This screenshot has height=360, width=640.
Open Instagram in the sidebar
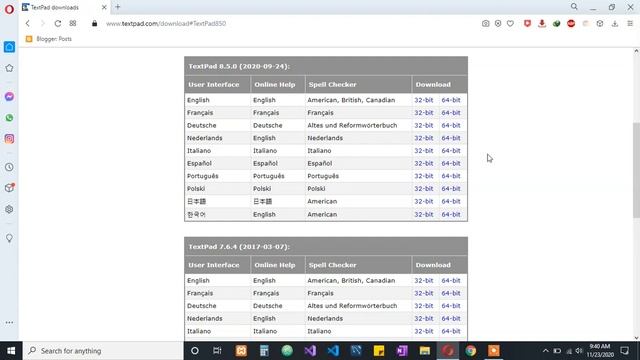(x=9, y=139)
